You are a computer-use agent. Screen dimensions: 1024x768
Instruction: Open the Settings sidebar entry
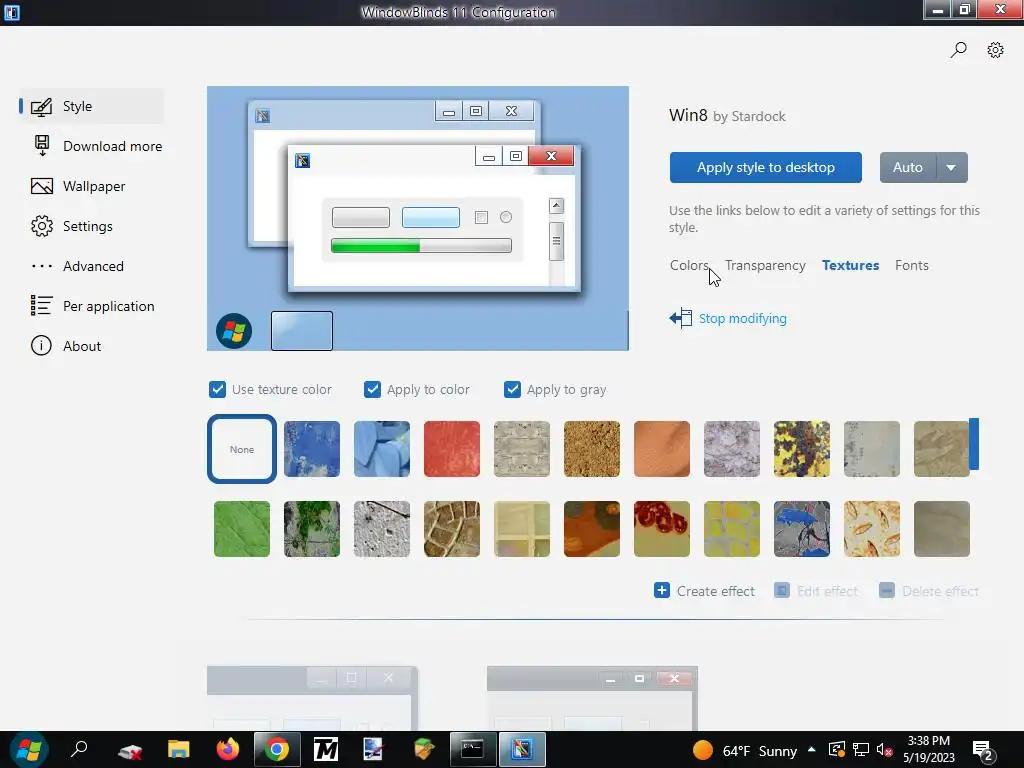pyautogui.click(x=72, y=226)
